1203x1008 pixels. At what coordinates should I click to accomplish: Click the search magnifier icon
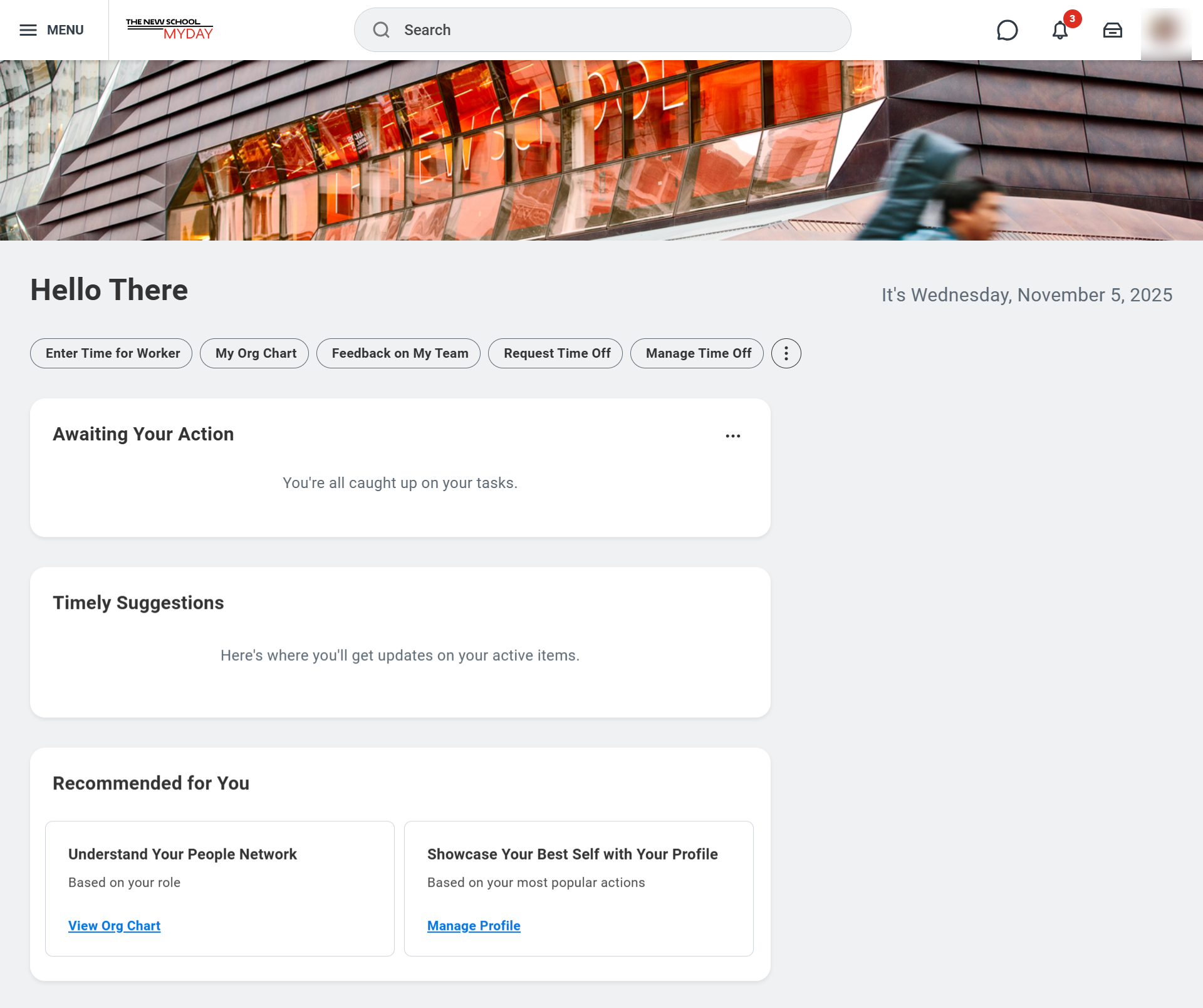[x=382, y=30]
